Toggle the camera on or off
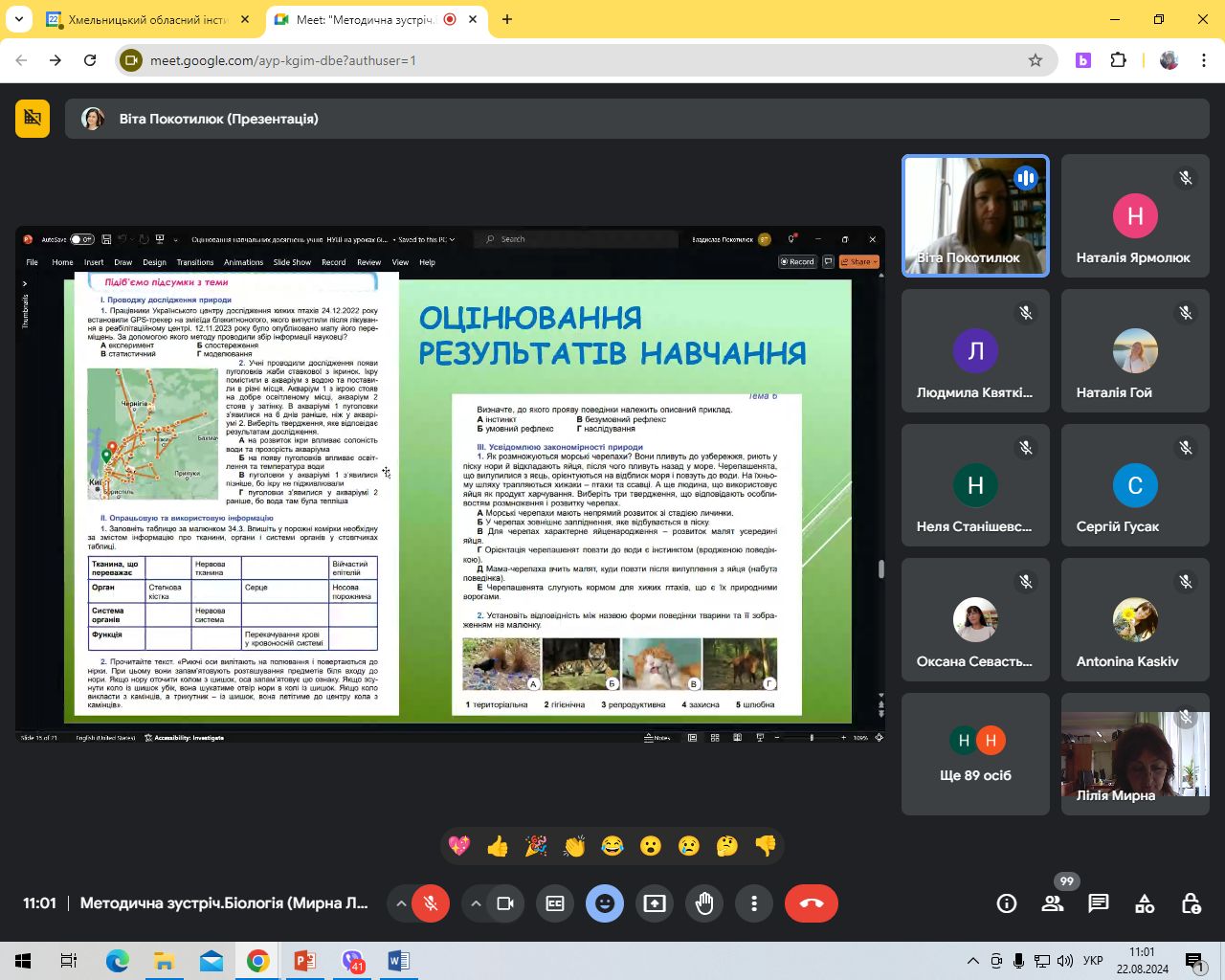 coord(505,903)
